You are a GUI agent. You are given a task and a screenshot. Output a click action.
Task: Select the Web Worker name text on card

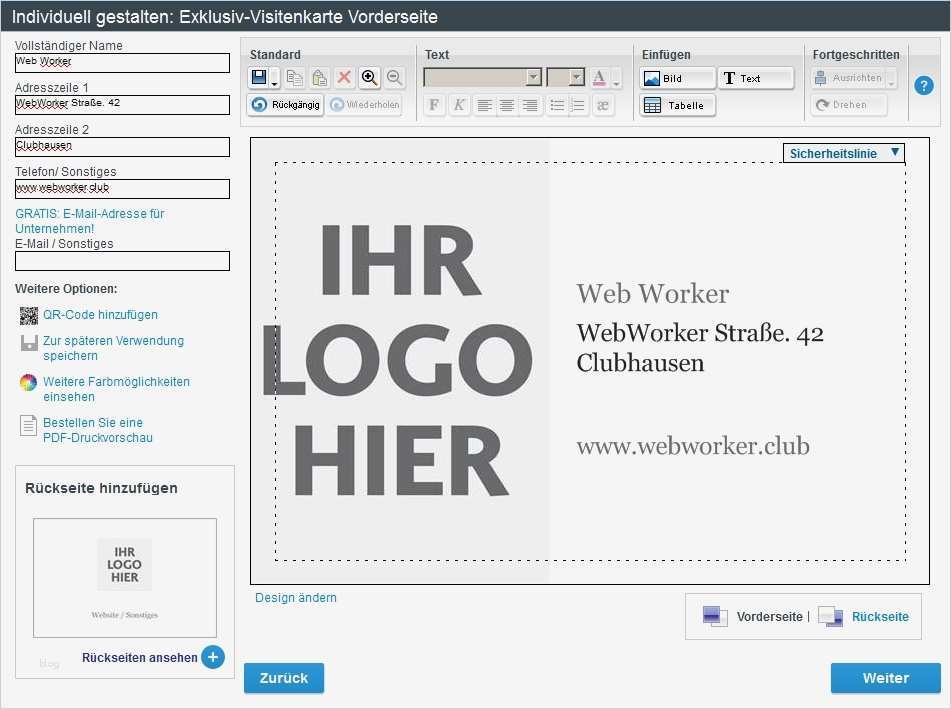[653, 294]
